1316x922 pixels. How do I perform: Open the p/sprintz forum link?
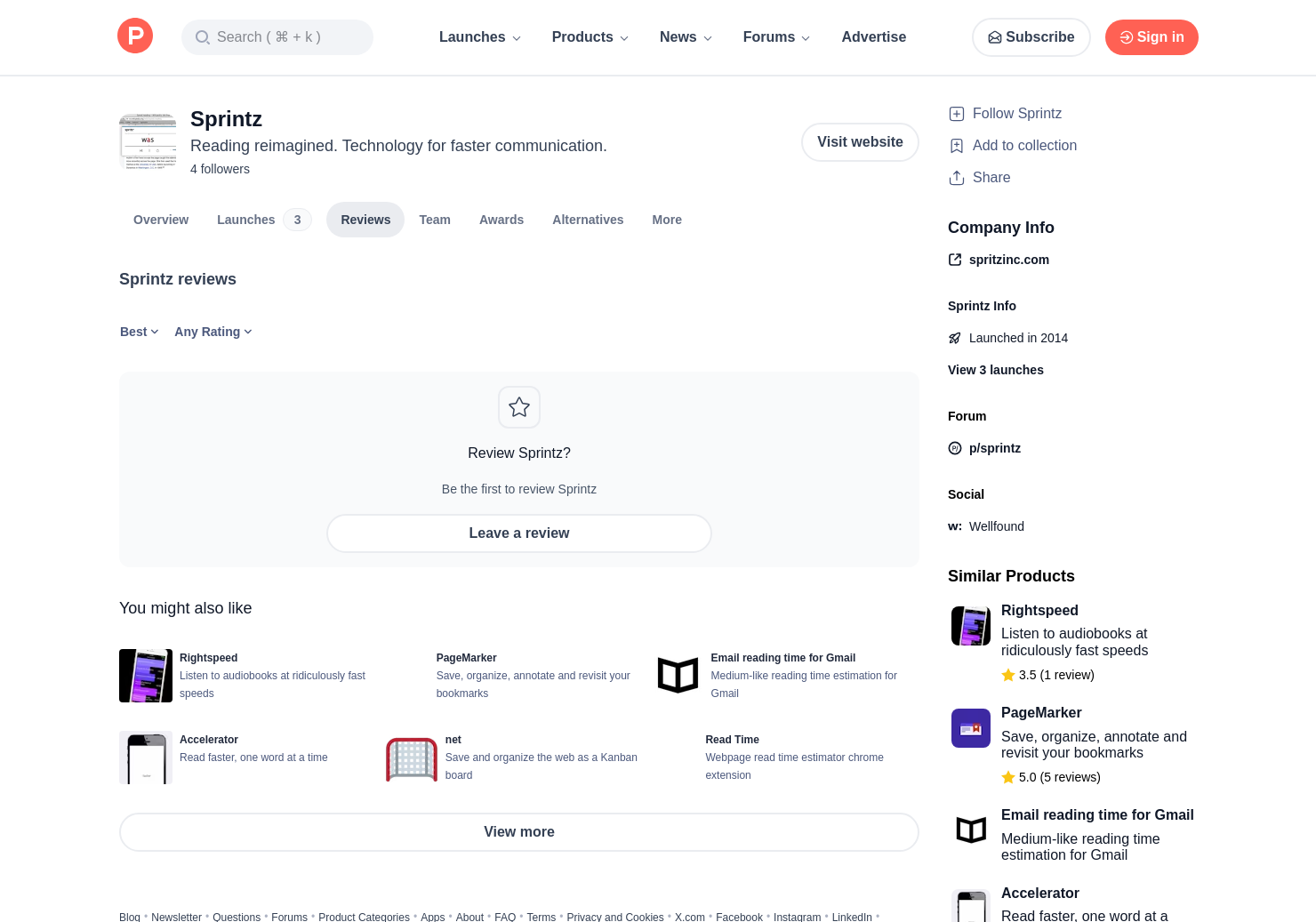[x=995, y=448]
